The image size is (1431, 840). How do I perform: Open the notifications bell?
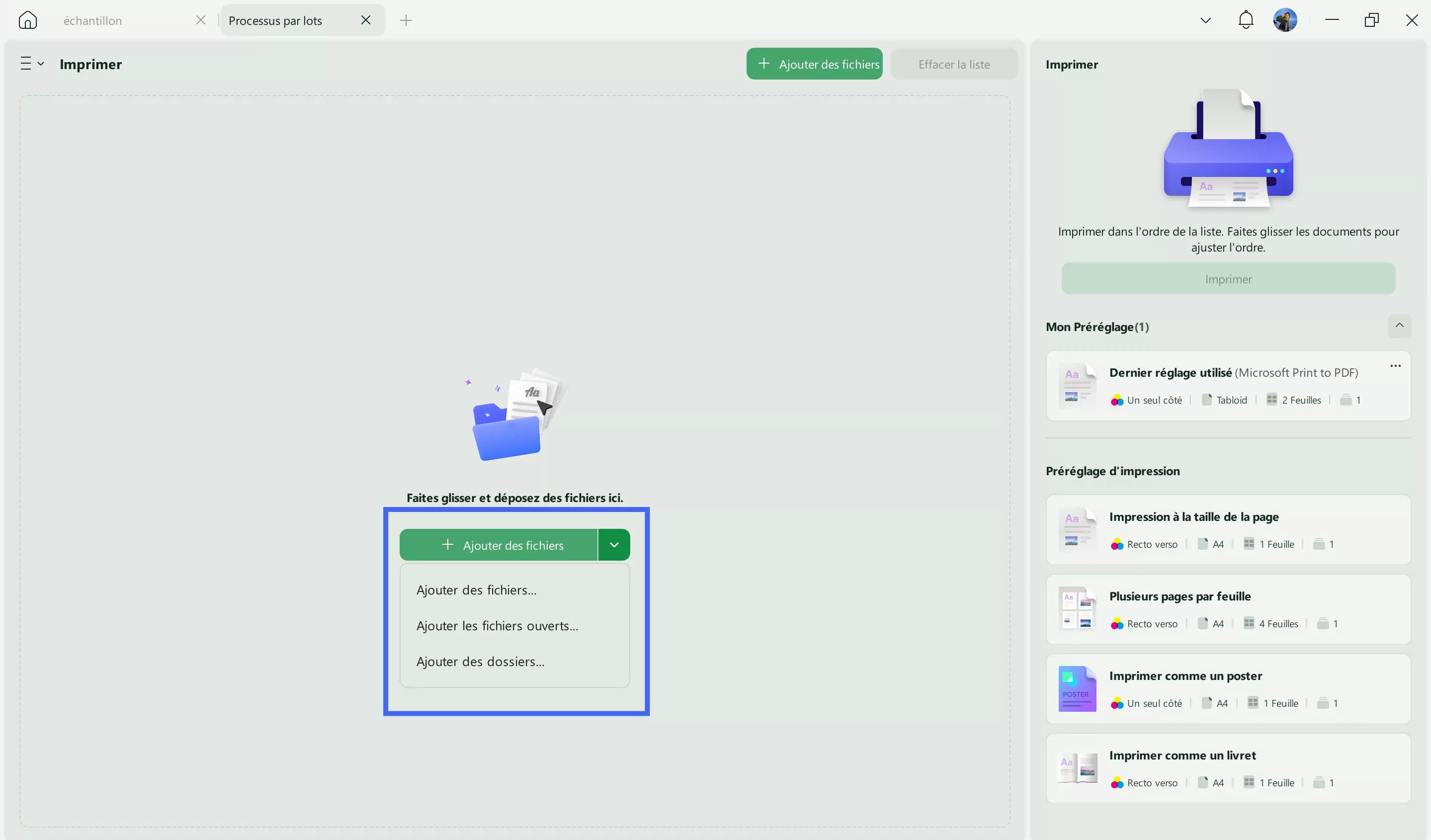pyautogui.click(x=1245, y=20)
